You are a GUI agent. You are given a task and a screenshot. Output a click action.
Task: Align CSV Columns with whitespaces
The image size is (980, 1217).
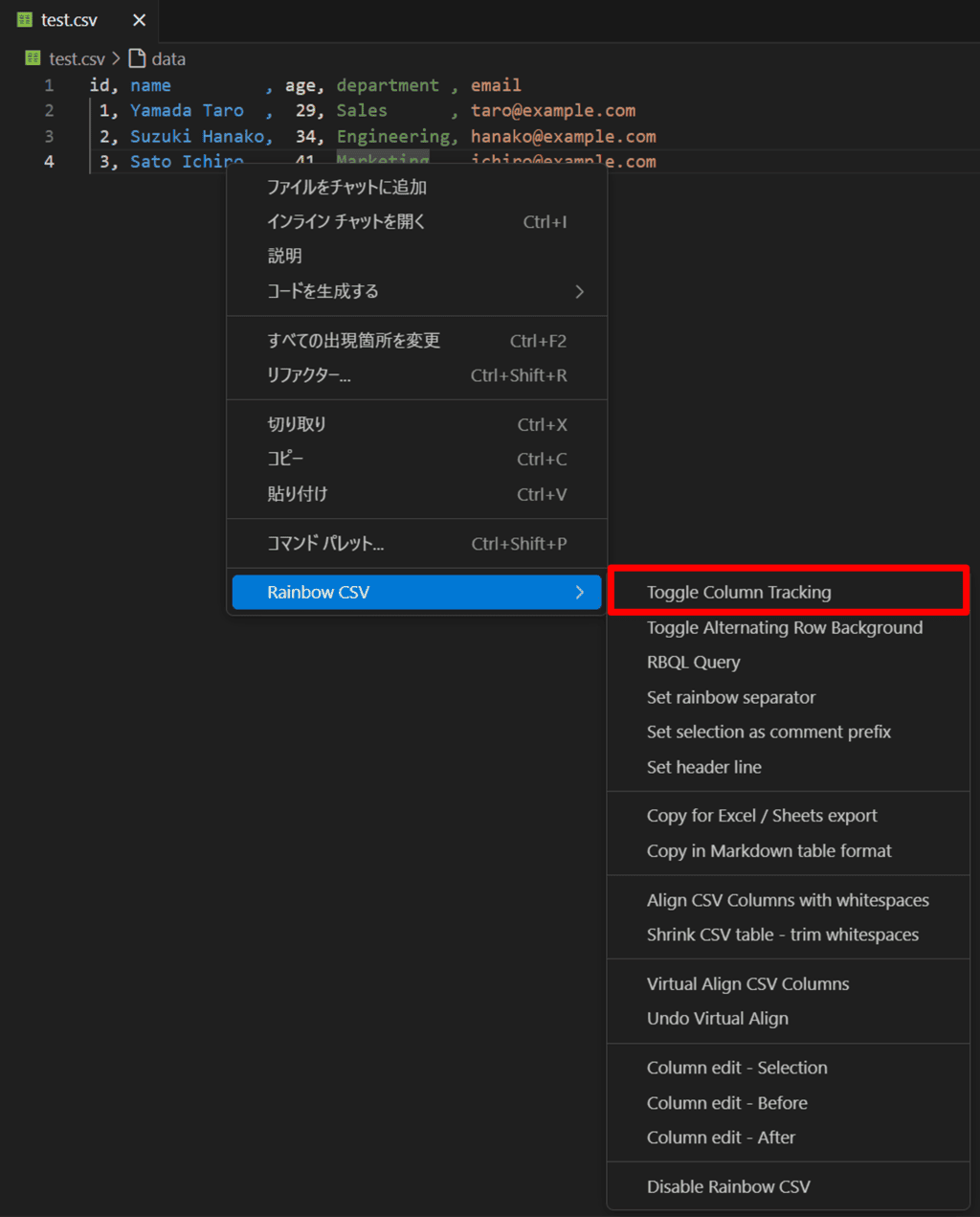(787, 900)
